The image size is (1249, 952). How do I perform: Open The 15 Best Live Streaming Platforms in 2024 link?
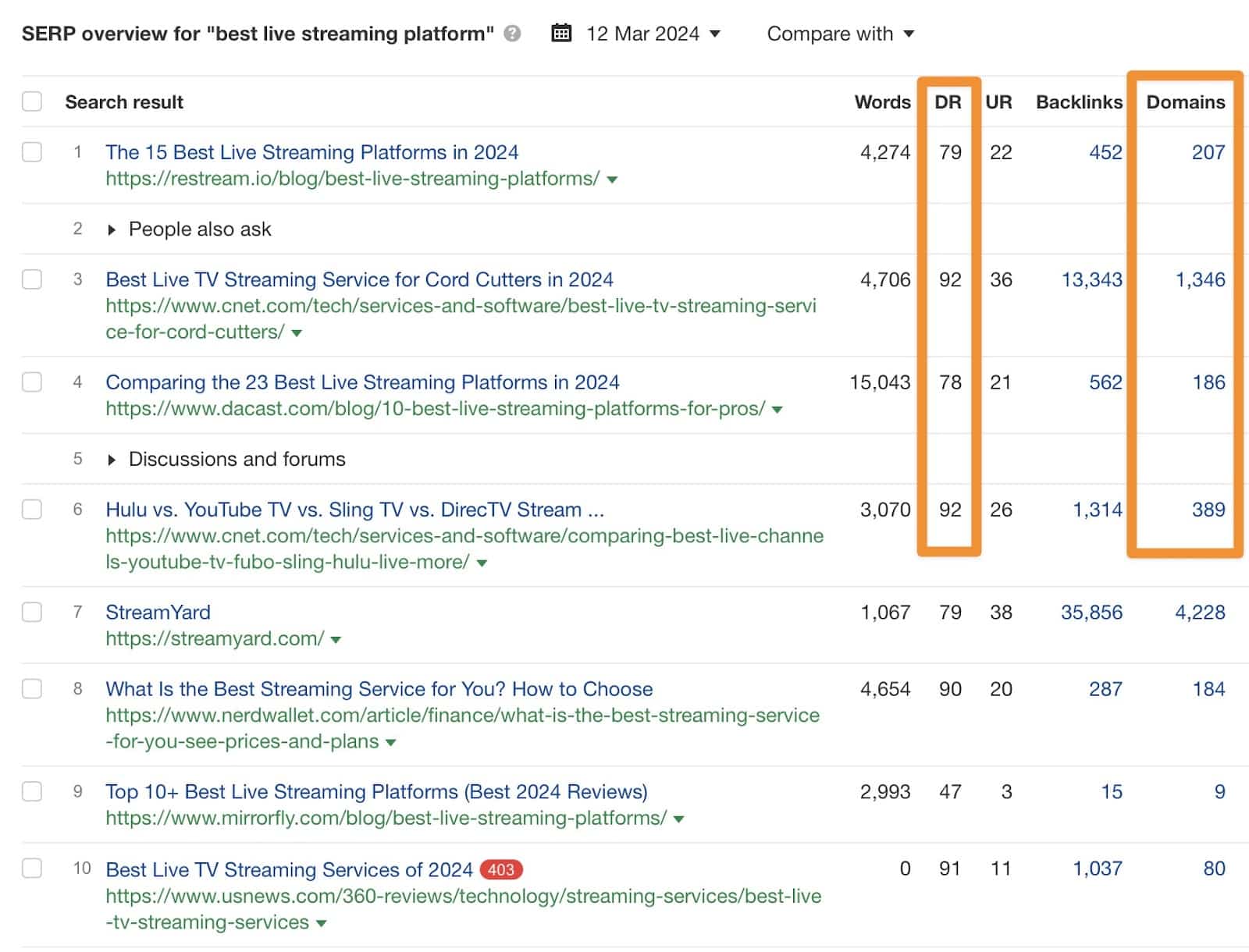pyautogui.click(x=311, y=152)
